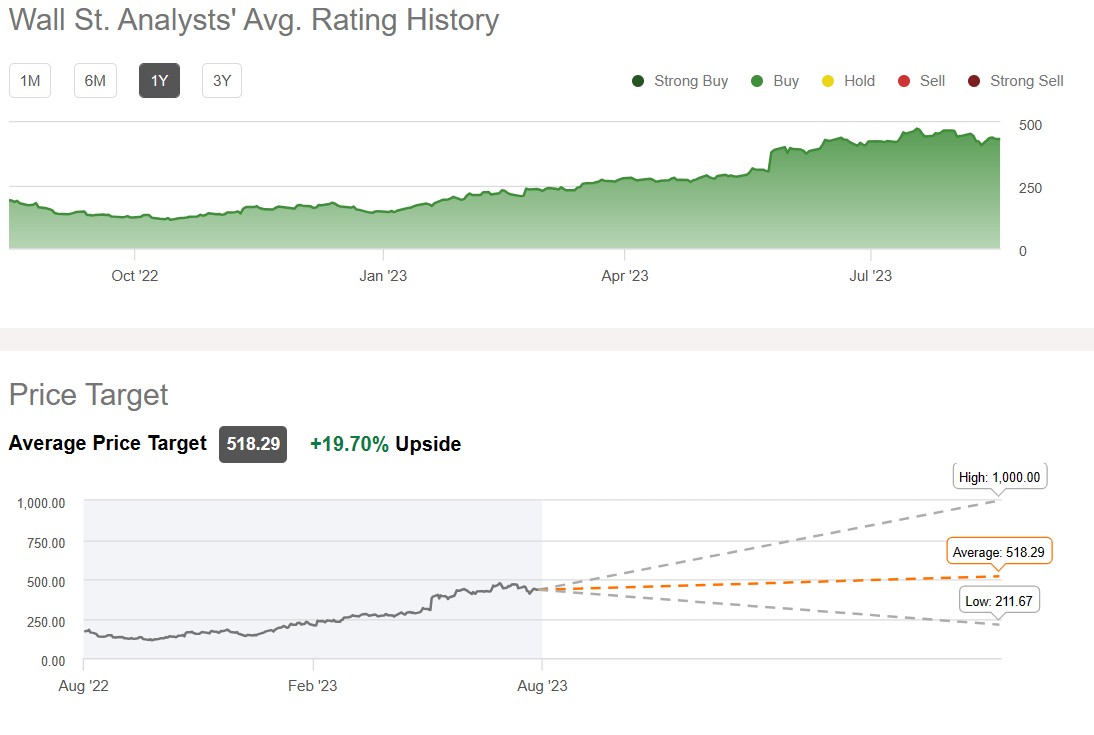Toggle the yellow Hold legend dot
Screen dimensions: 1094x735
828,81
